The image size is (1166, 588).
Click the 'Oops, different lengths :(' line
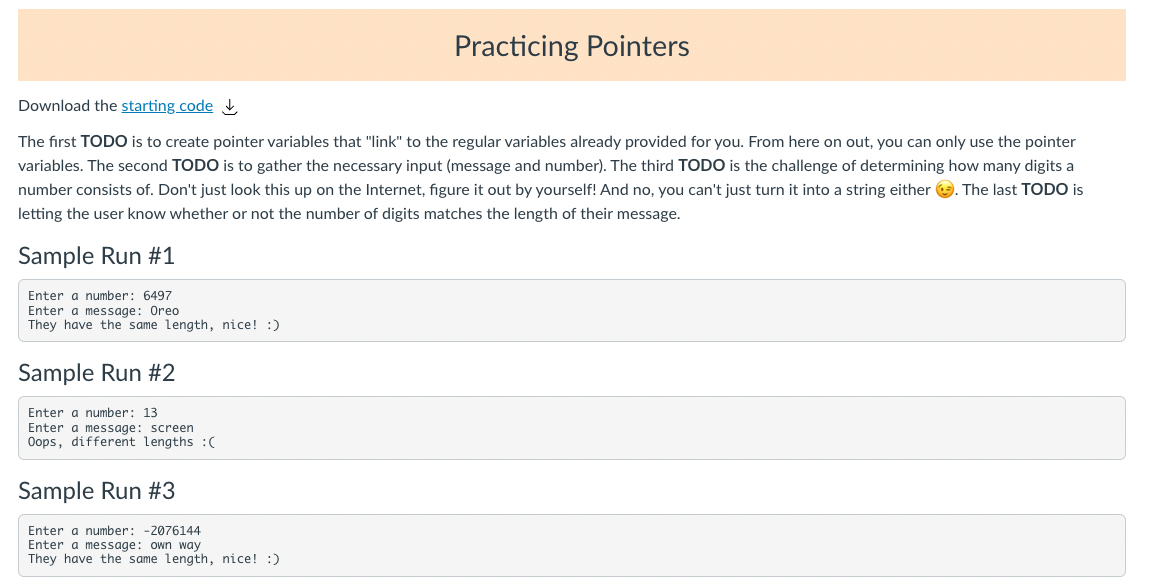point(121,442)
